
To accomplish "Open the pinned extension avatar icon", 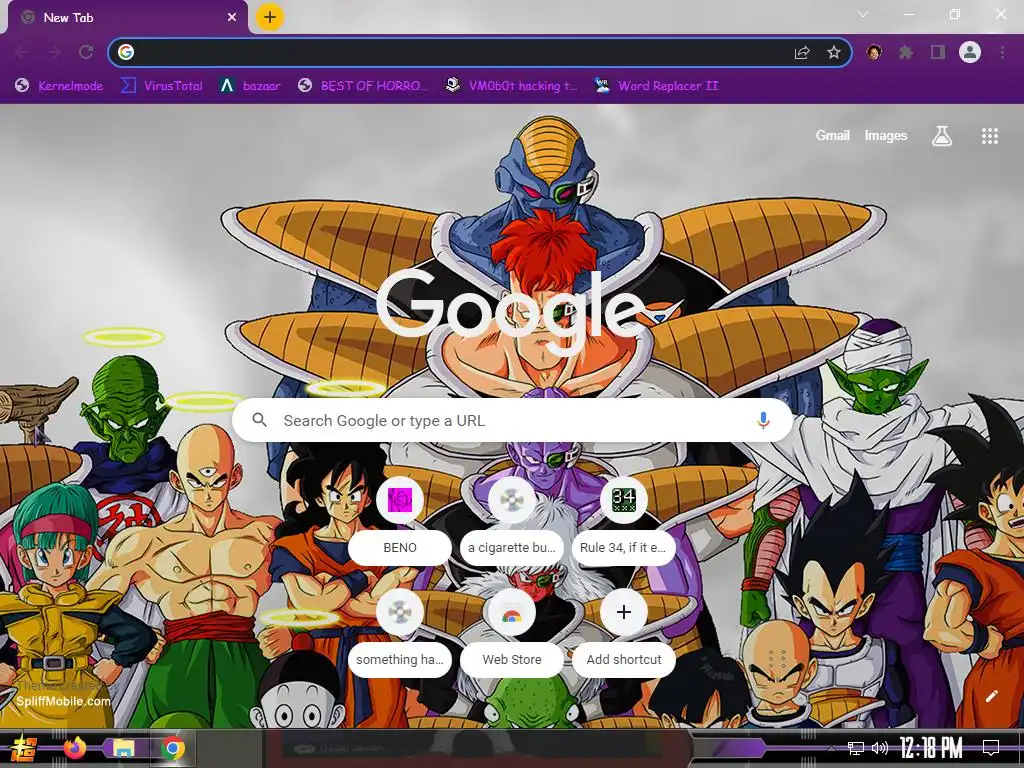I will (874, 52).
